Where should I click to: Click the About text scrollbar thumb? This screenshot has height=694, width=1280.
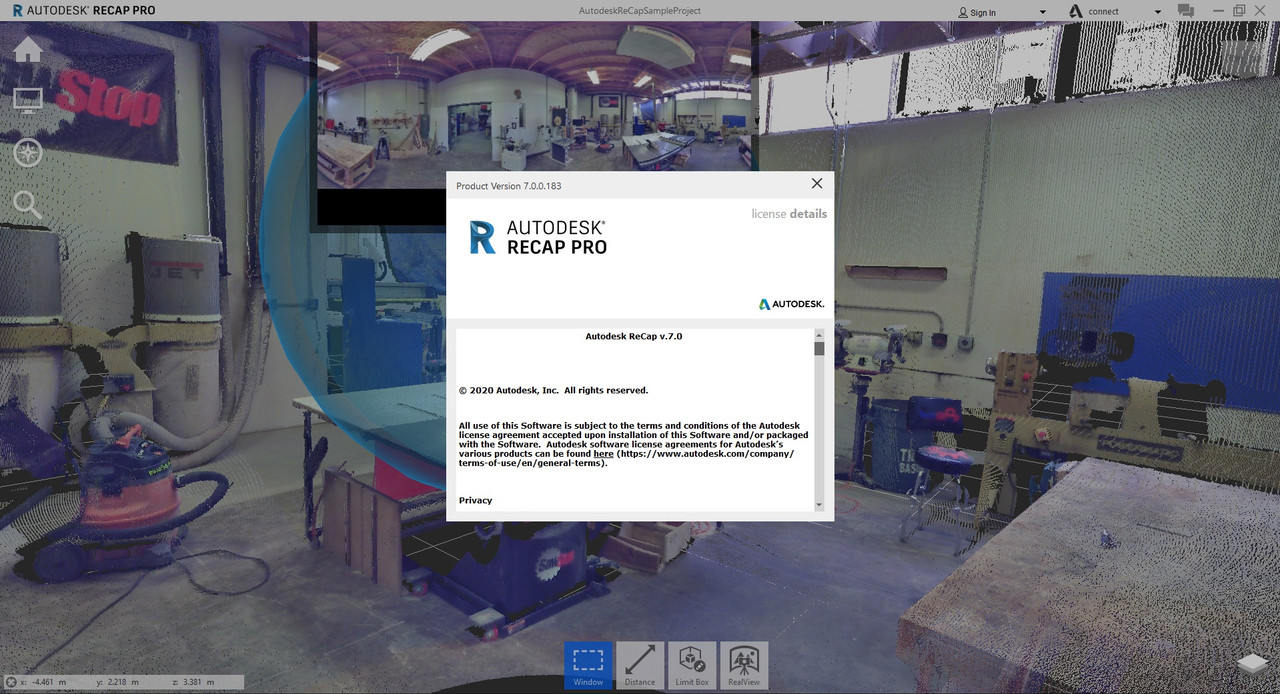pos(819,349)
